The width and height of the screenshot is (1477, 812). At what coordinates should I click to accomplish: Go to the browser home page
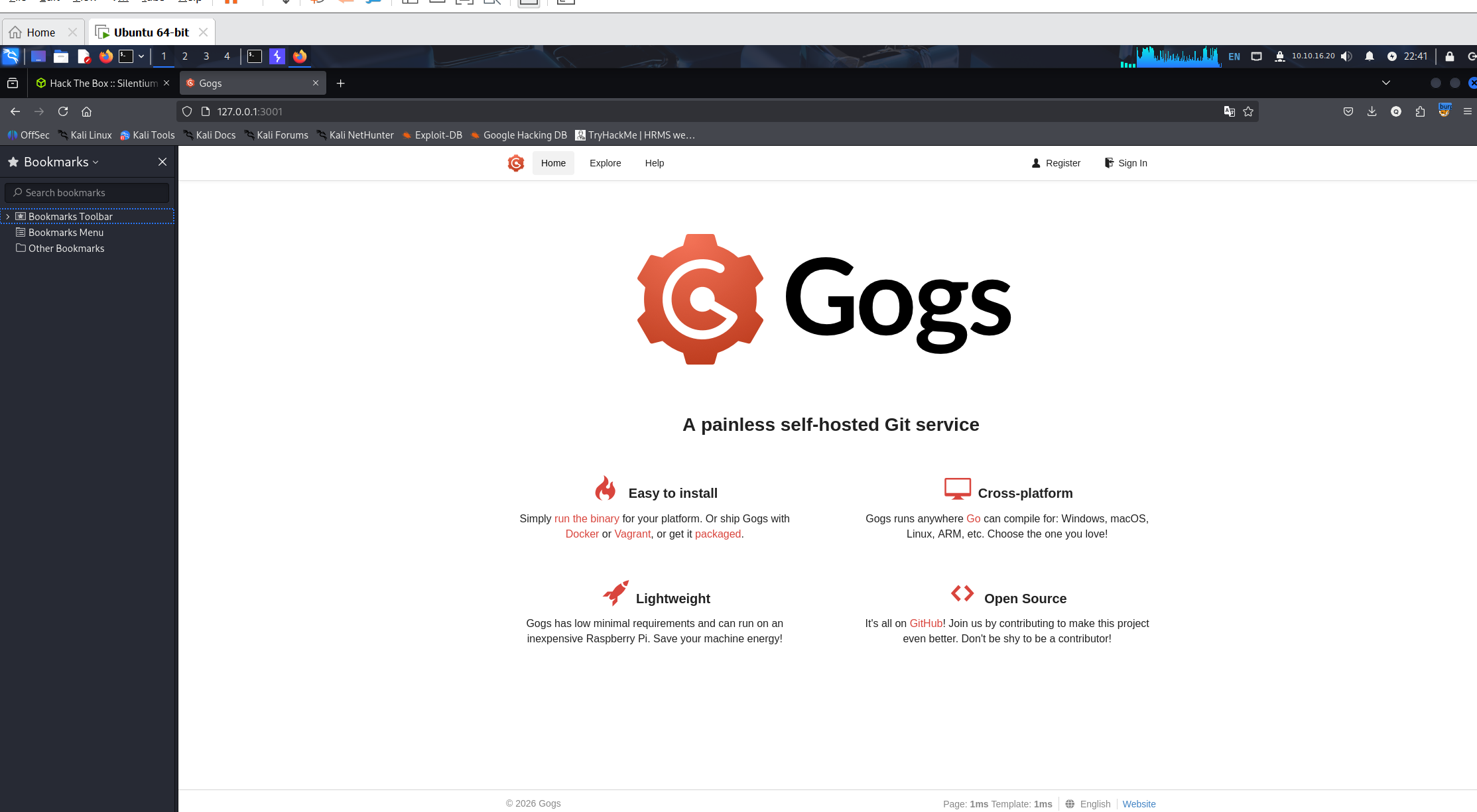[x=86, y=111]
